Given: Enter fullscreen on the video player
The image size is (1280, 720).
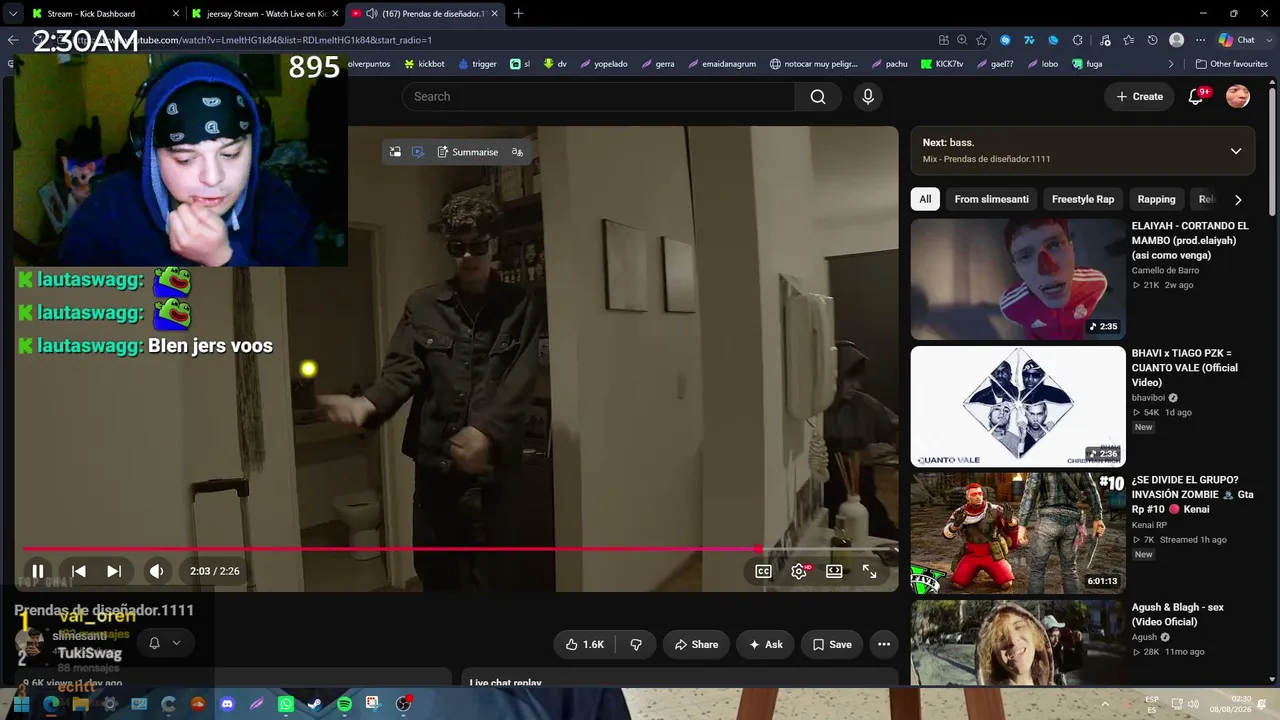Looking at the screenshot, I should (x=870, y=571).
